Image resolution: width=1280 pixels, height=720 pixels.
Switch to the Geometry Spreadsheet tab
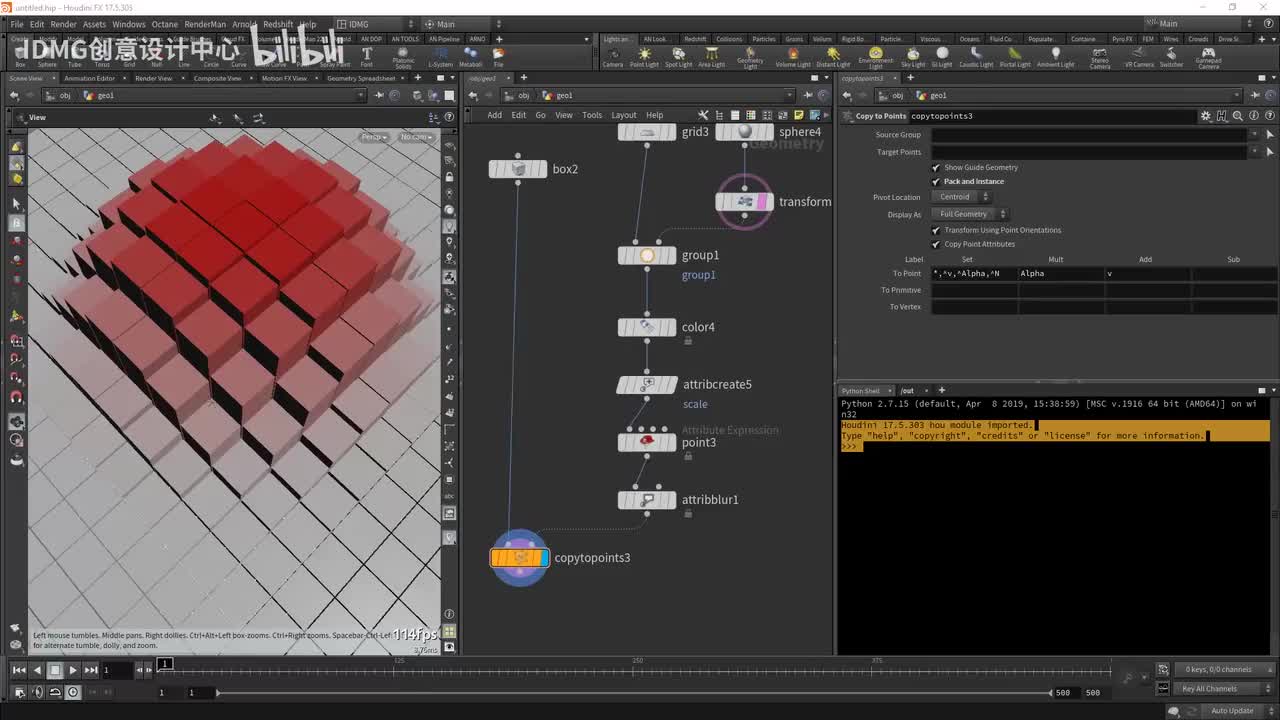pos(361,78)
